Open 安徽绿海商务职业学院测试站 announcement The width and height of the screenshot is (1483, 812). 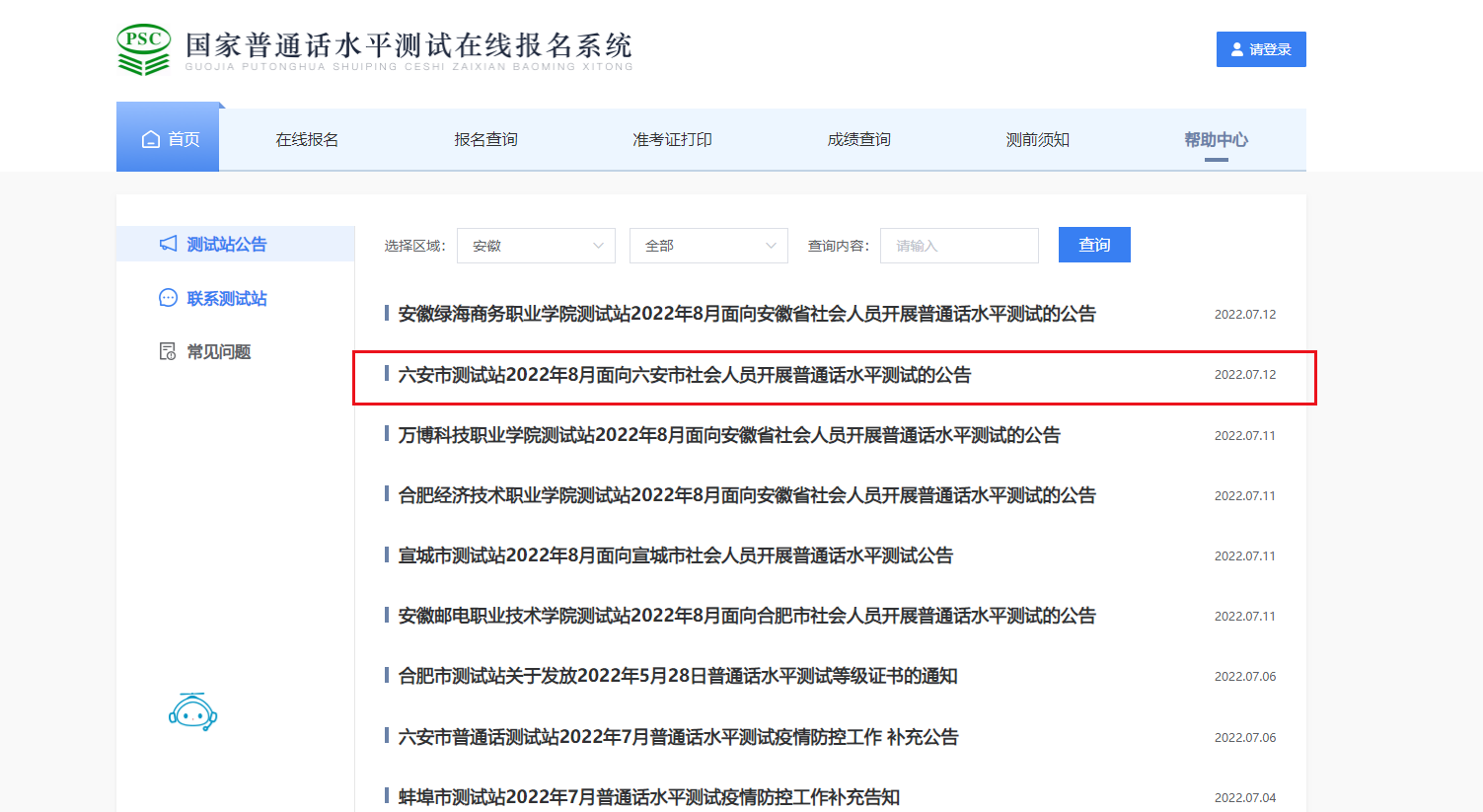(x=747, y=314)
